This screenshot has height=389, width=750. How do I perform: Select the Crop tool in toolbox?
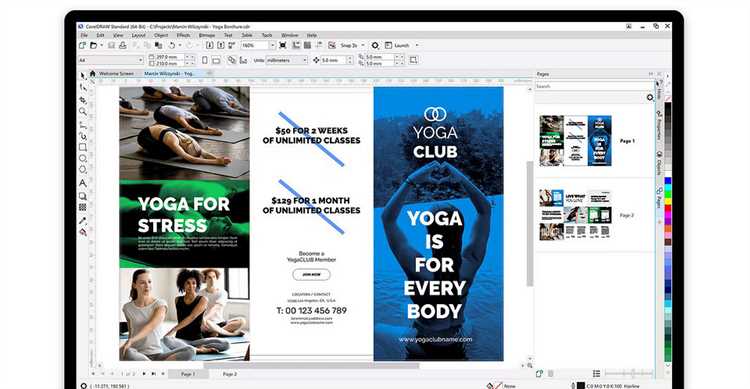(83, 100)
